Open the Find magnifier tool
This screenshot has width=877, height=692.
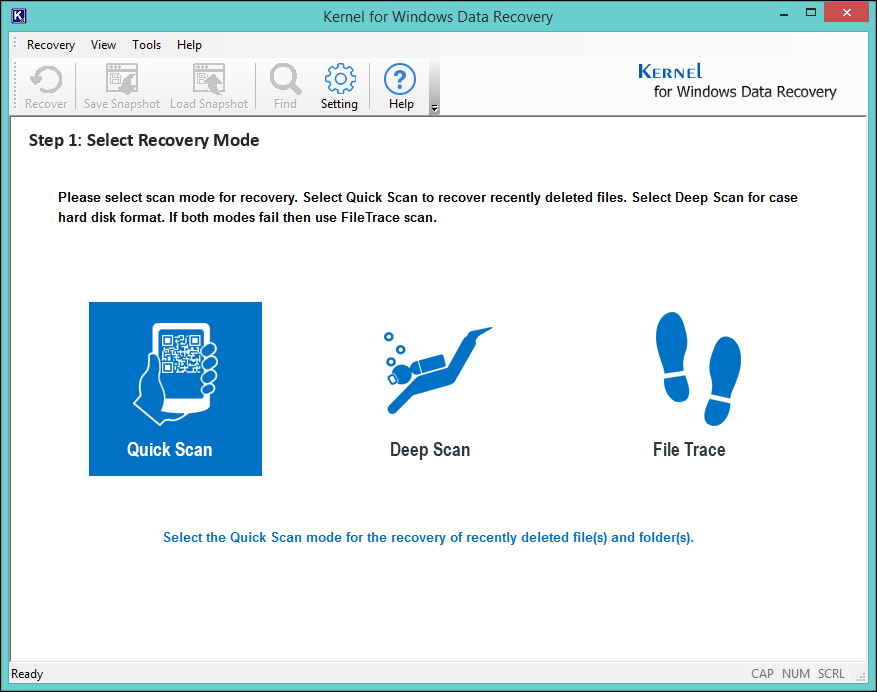(x=285, y=87)
